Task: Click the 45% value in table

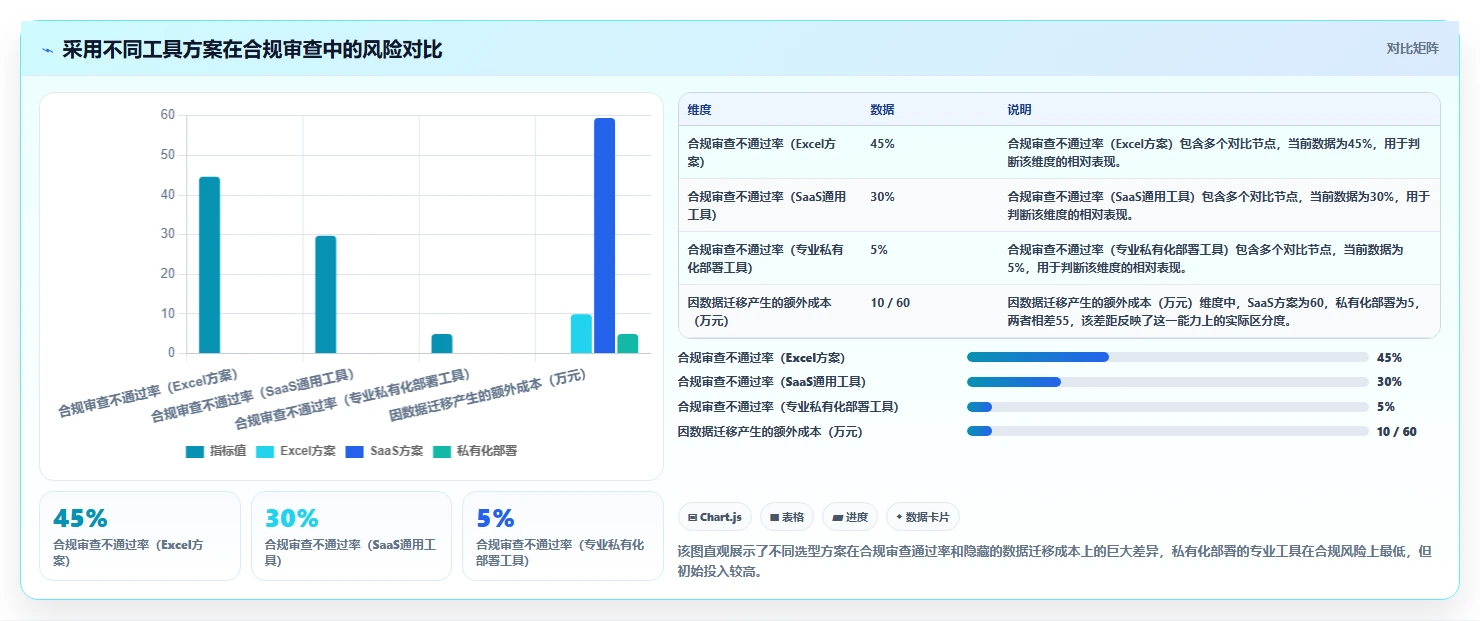Action: click(x=882, y=143)
